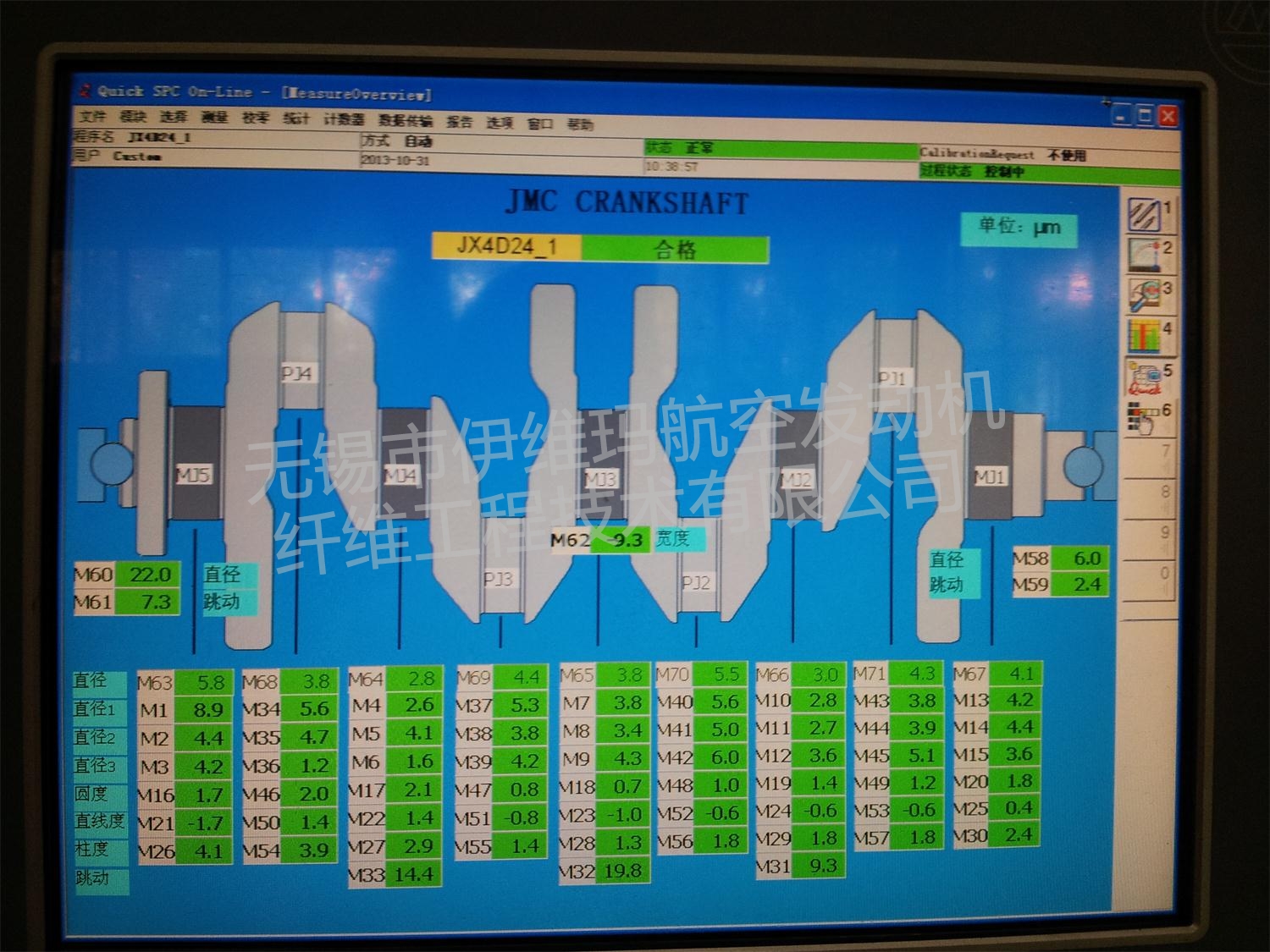The height and width of the screenshot is (952, 1270).
Task: Open the 选择 menu
Action: 173,118
